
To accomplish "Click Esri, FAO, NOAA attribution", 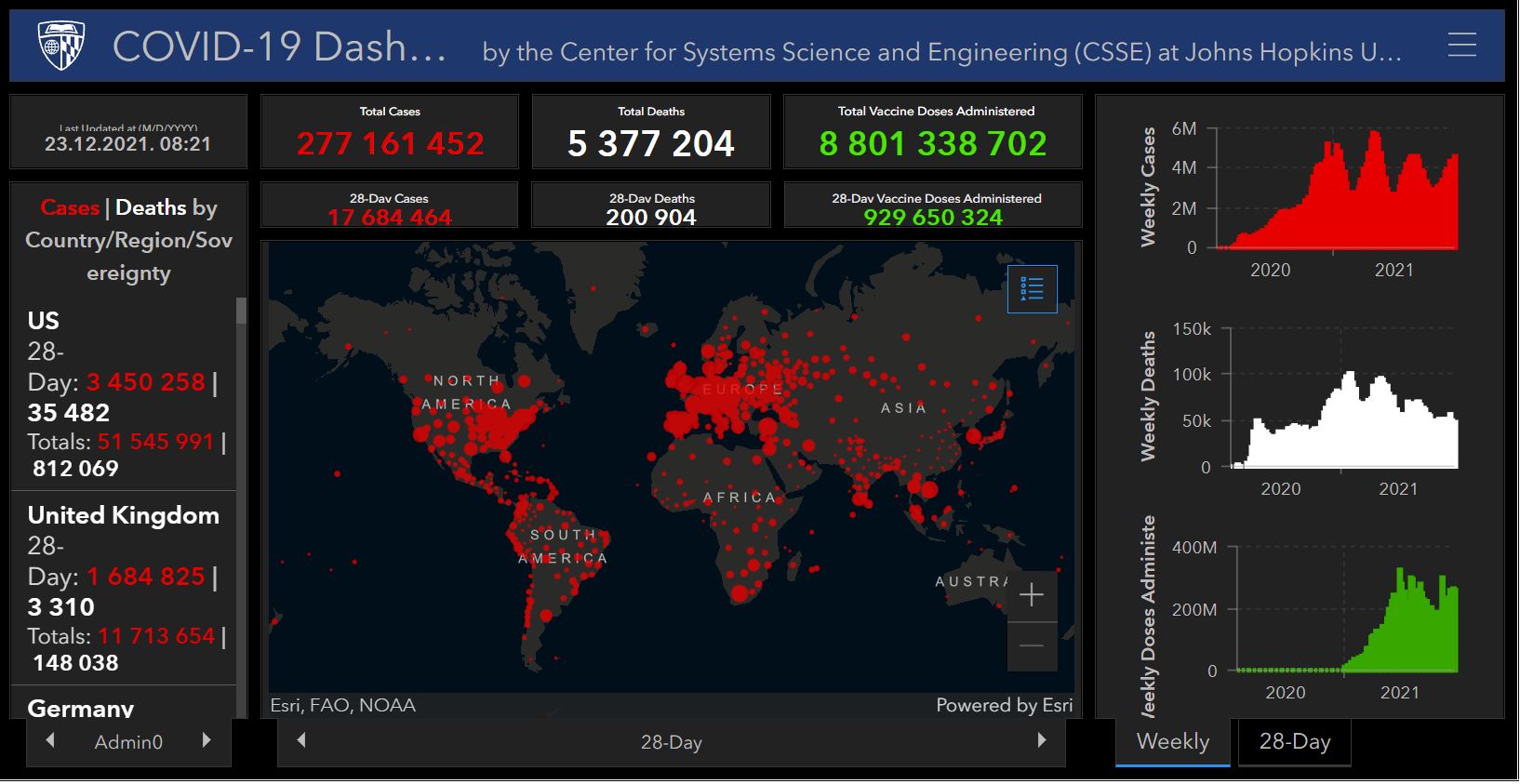I will coord(343,705).
